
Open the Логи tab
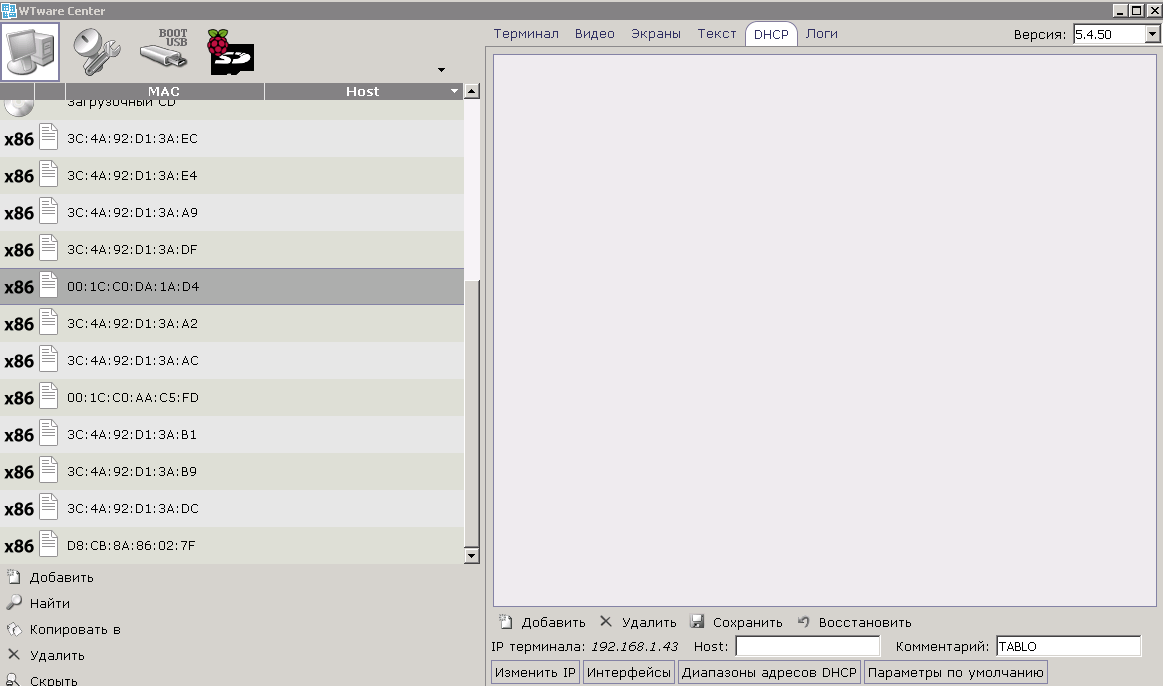822,33
